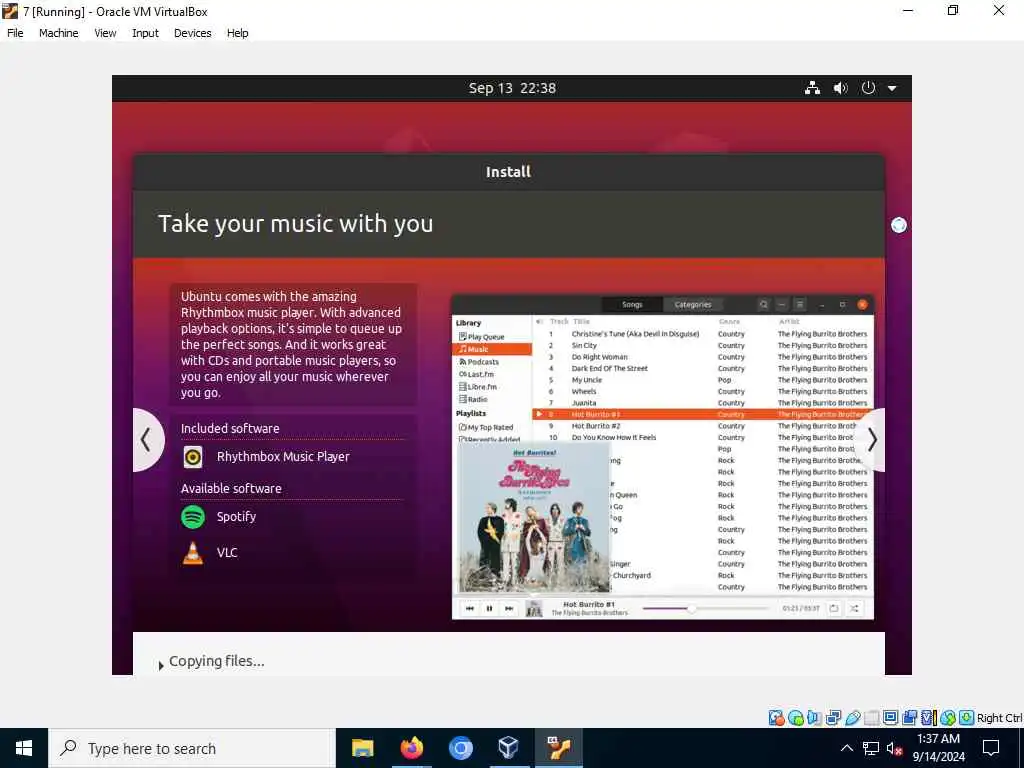
Task: Click the hard disk activity status icon
Action: tap(776, 718)
